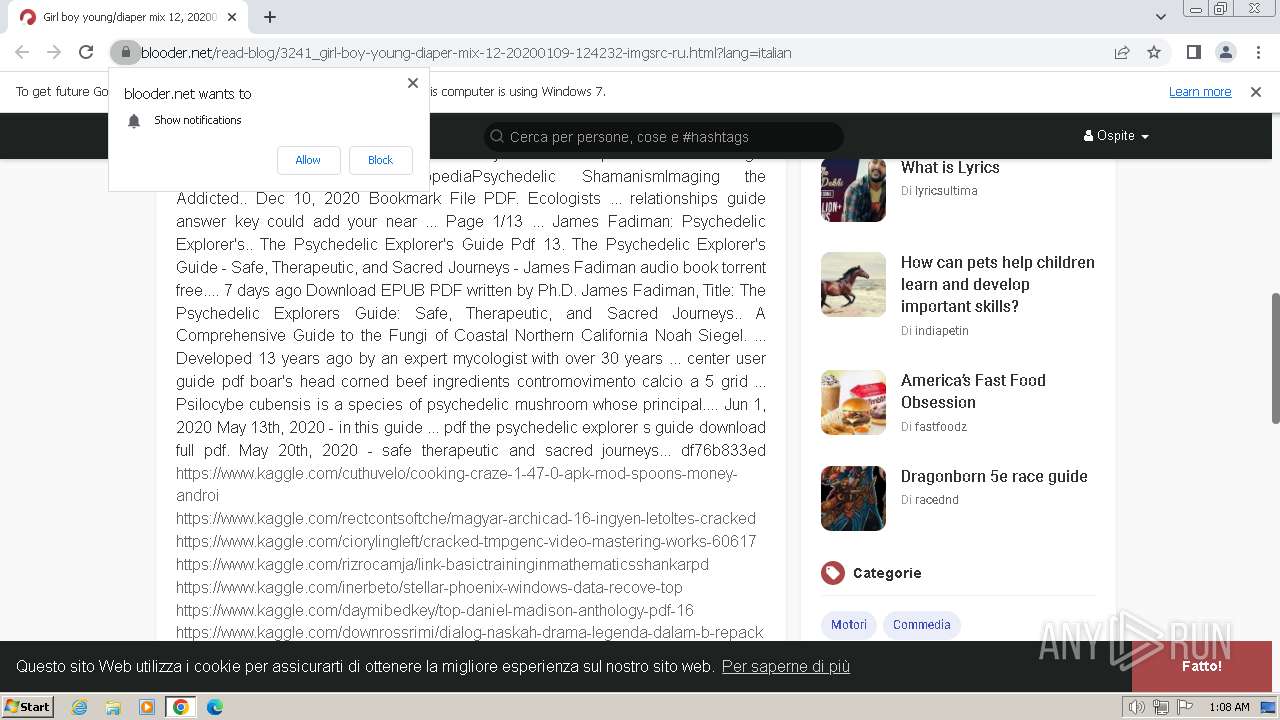1280x720 pixels.
Task: Open the kaggle stellar-phoenix link
Action: pyautogui.click(x=429, y=587)
